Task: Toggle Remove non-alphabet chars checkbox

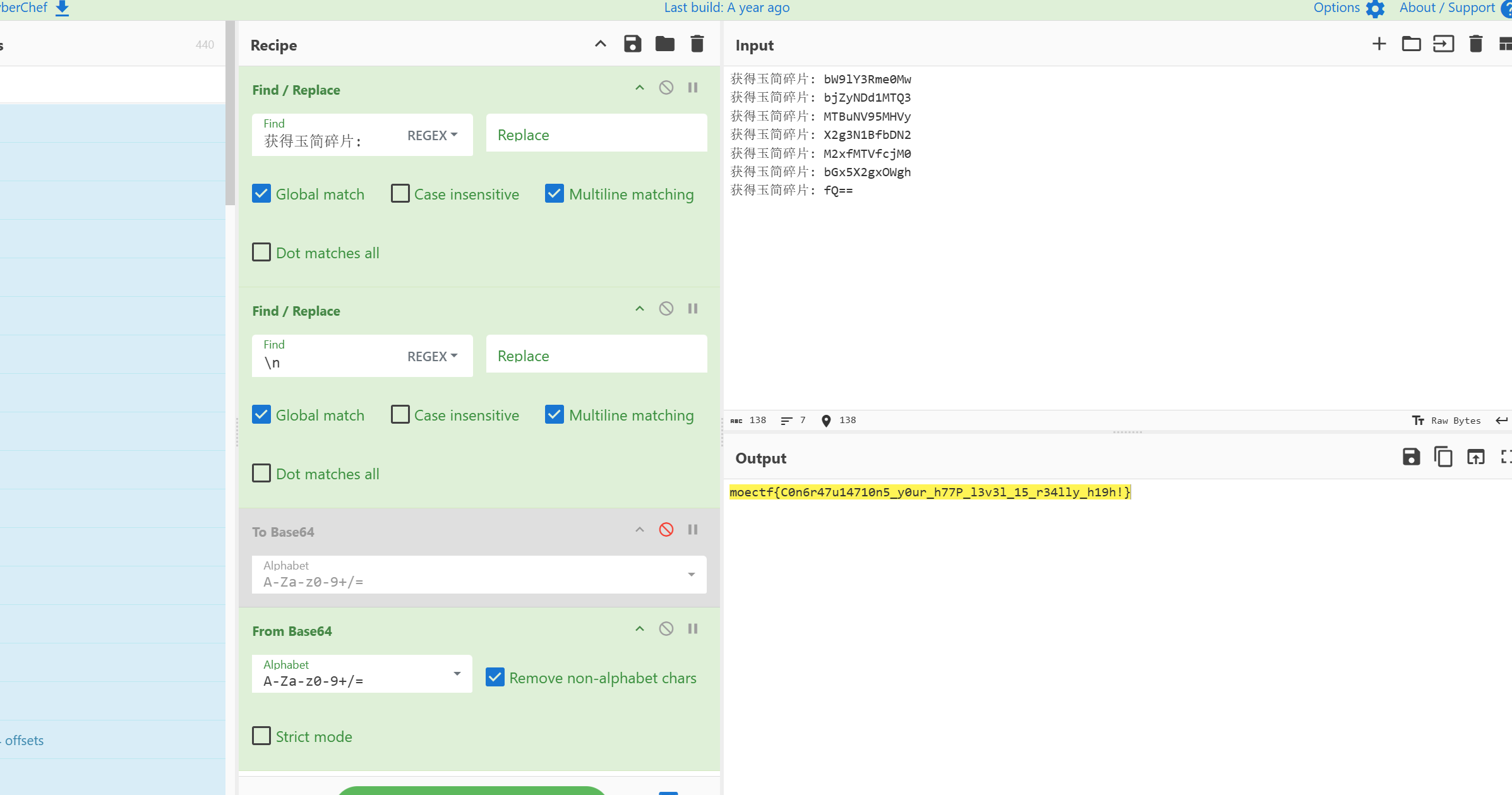Action: pyautogui.click(x=495, y=678)
